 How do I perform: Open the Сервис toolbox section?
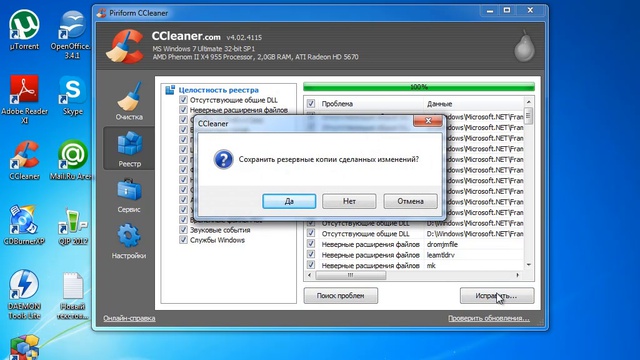[129, 196]
